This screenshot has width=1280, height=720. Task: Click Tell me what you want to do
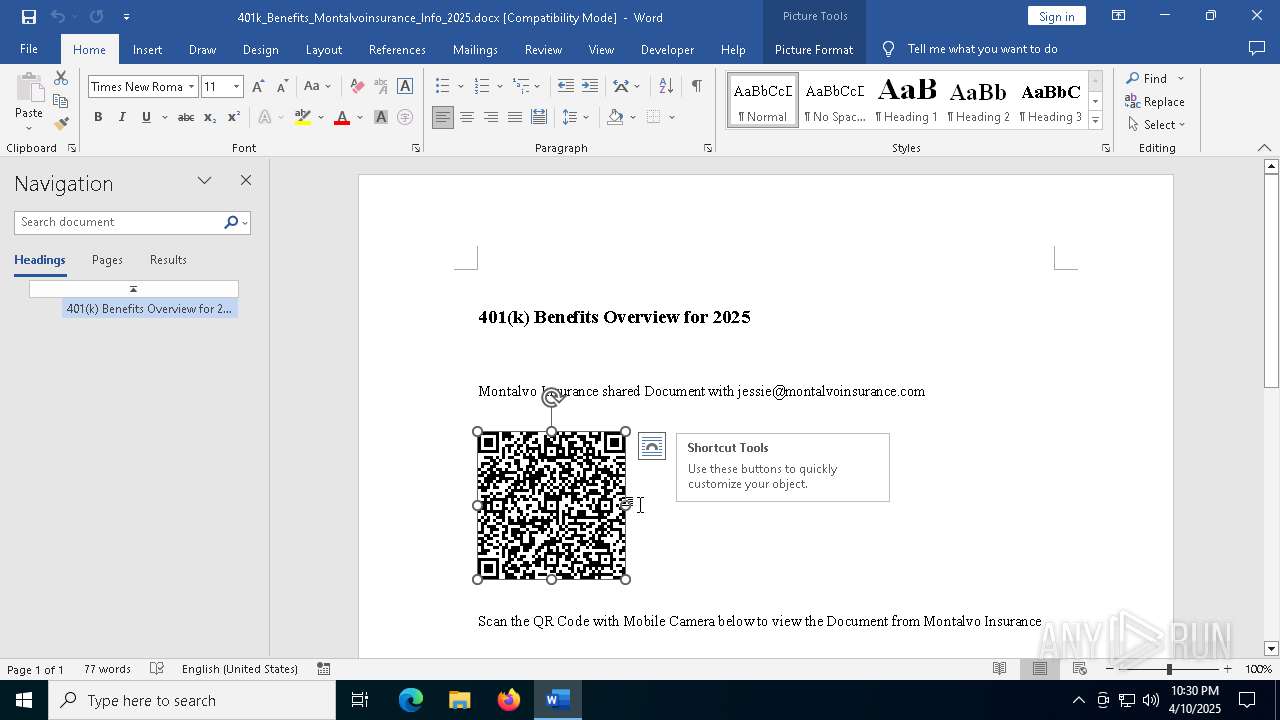pos(982,49)
